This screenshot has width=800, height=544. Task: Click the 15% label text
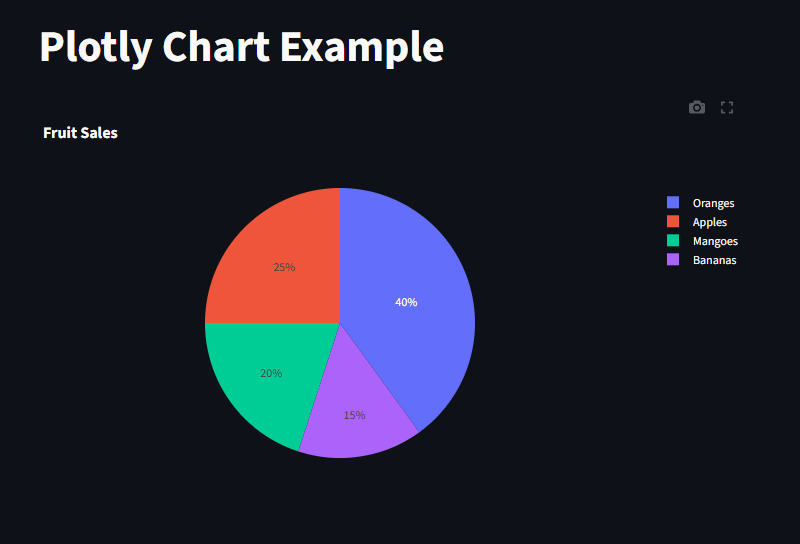[x=354, y=415]
